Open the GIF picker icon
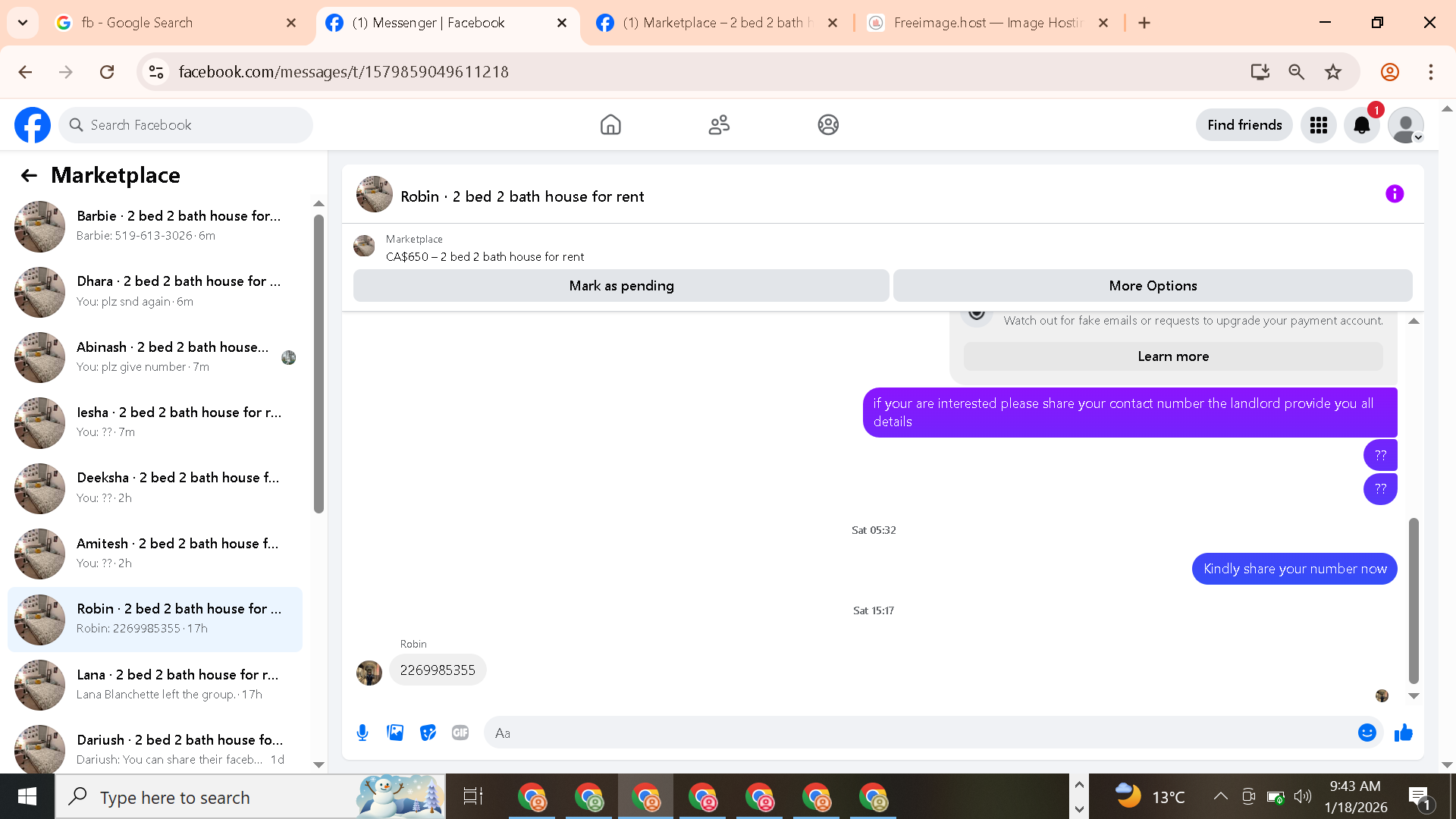Image resolution: width=1456 pixels, height=819 pixels. pos(460,733)
